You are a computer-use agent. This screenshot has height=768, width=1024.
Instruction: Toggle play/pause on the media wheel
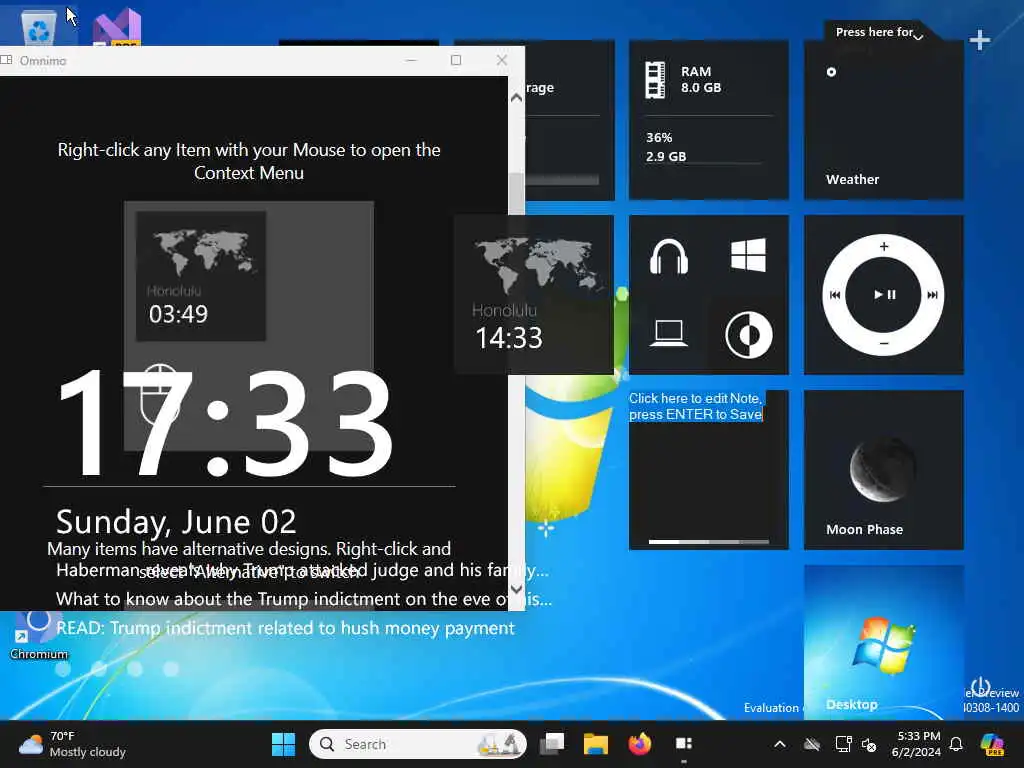point(884,295)
